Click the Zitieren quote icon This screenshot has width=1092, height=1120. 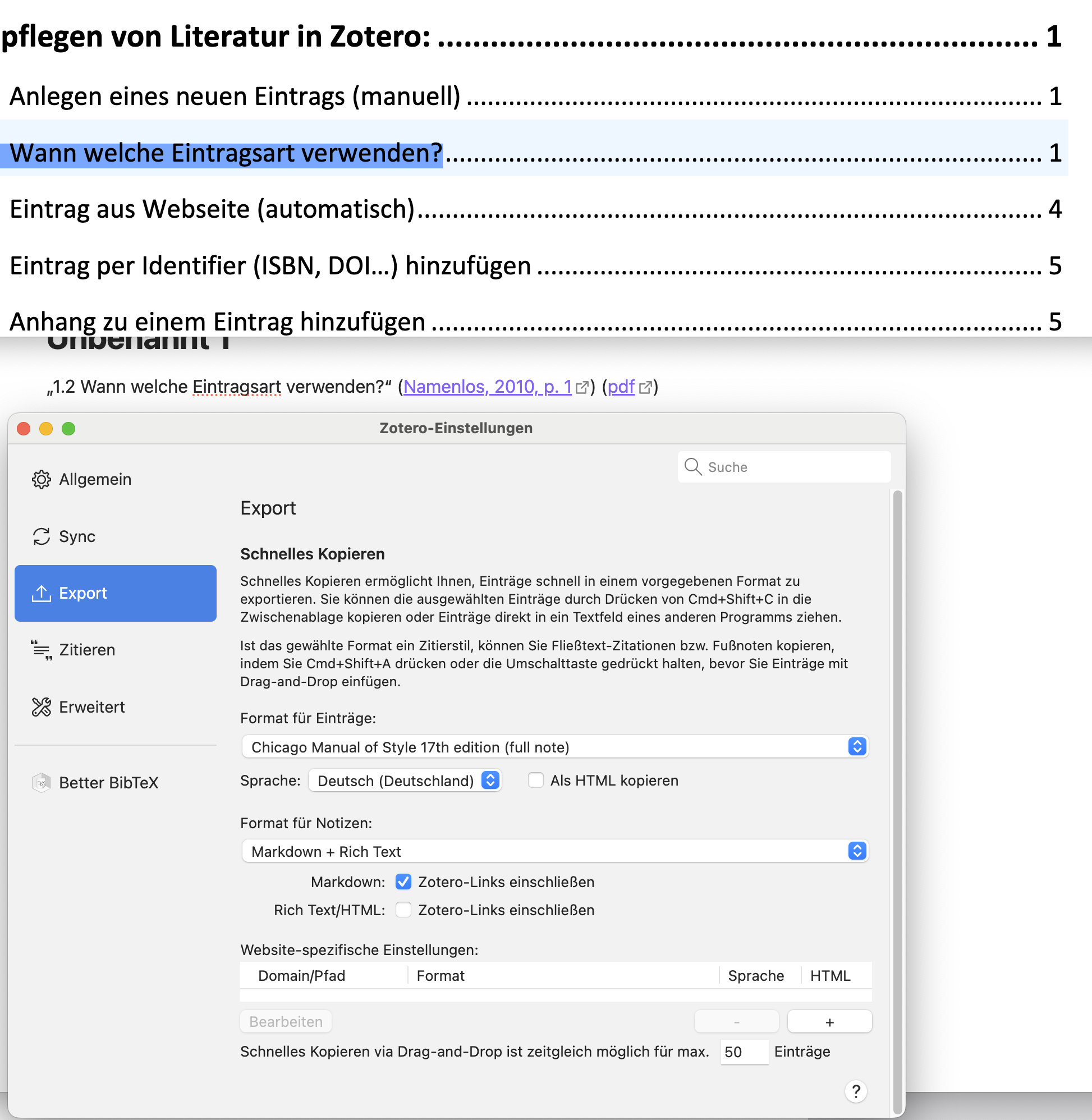coord(41,650)
